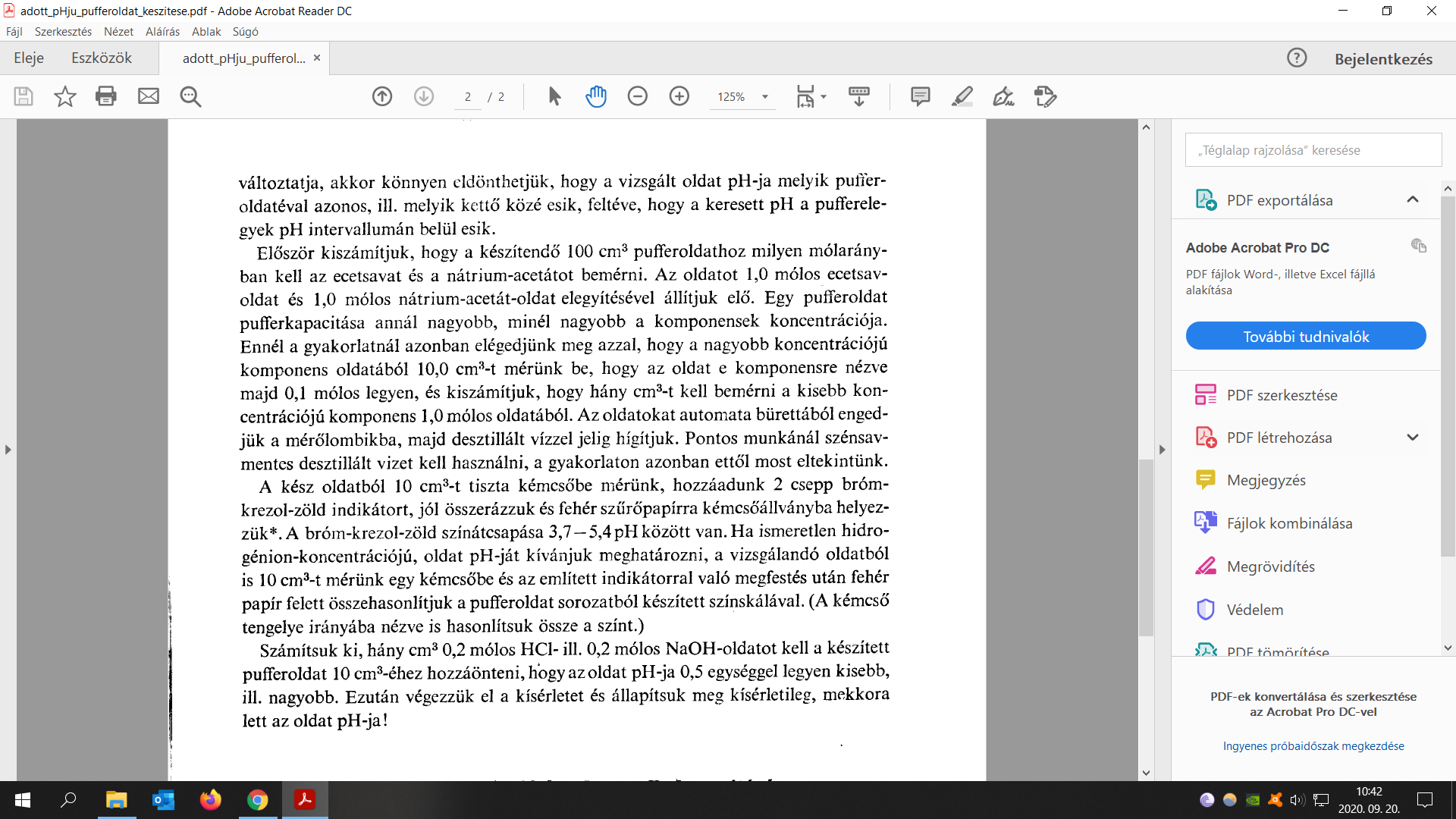Image resolution: width=1456 pixels, height=819 pixels.
Task: Expand the PDF létrehozása options
Action: pyautogui.click(x=1412, y=438)
